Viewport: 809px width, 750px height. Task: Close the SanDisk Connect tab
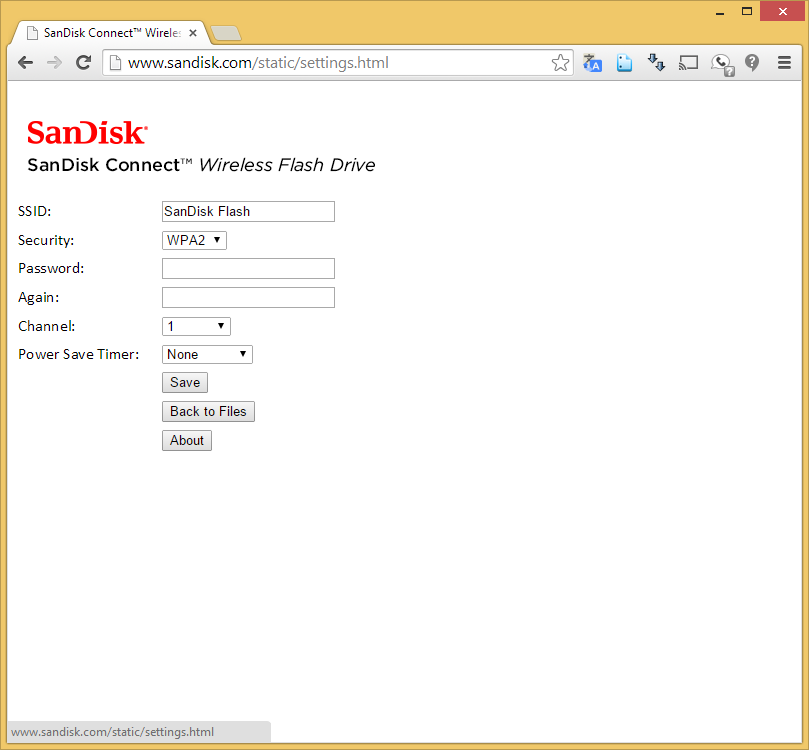click(x=193, y=33)
